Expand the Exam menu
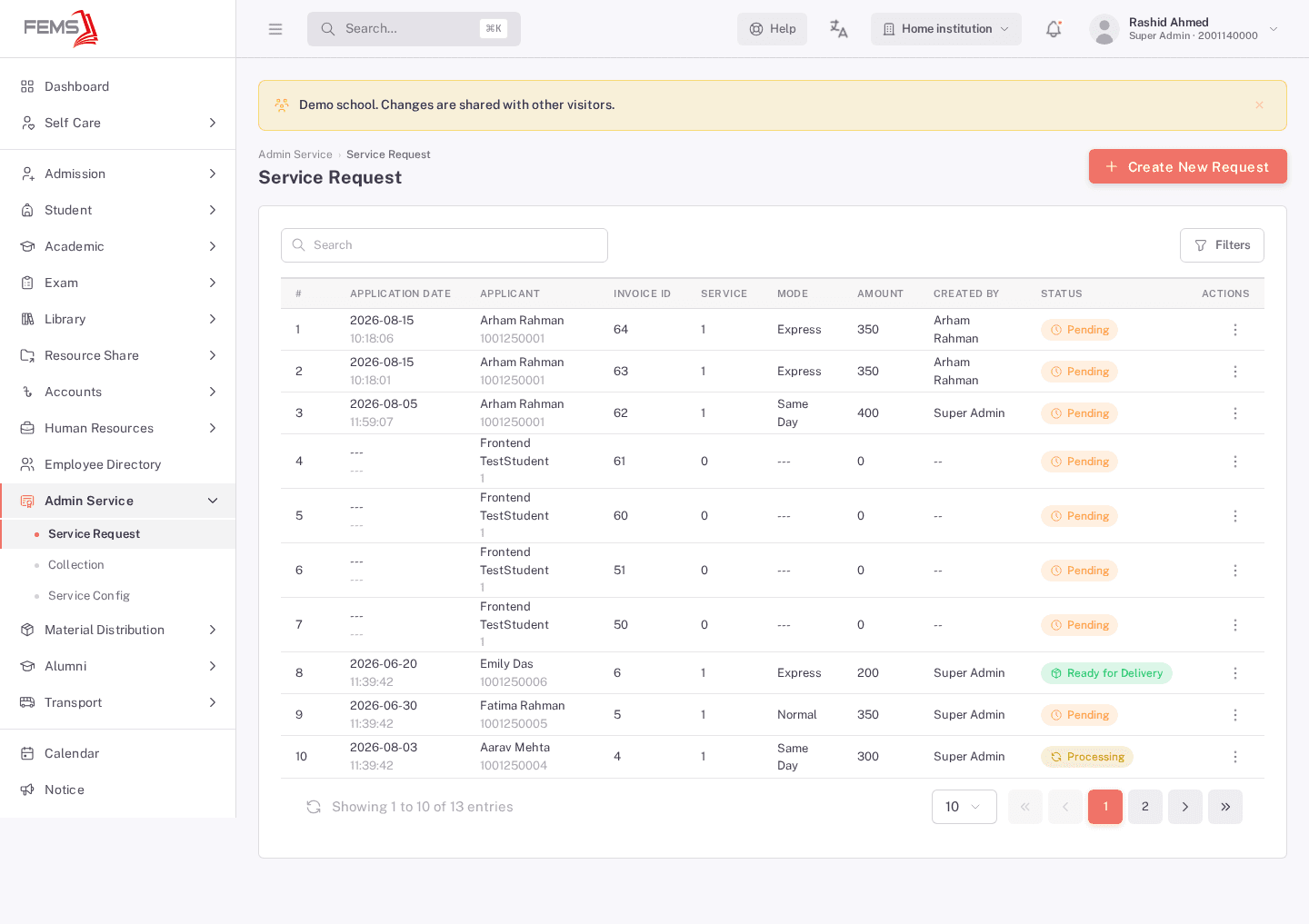 [x=118, y=283]
